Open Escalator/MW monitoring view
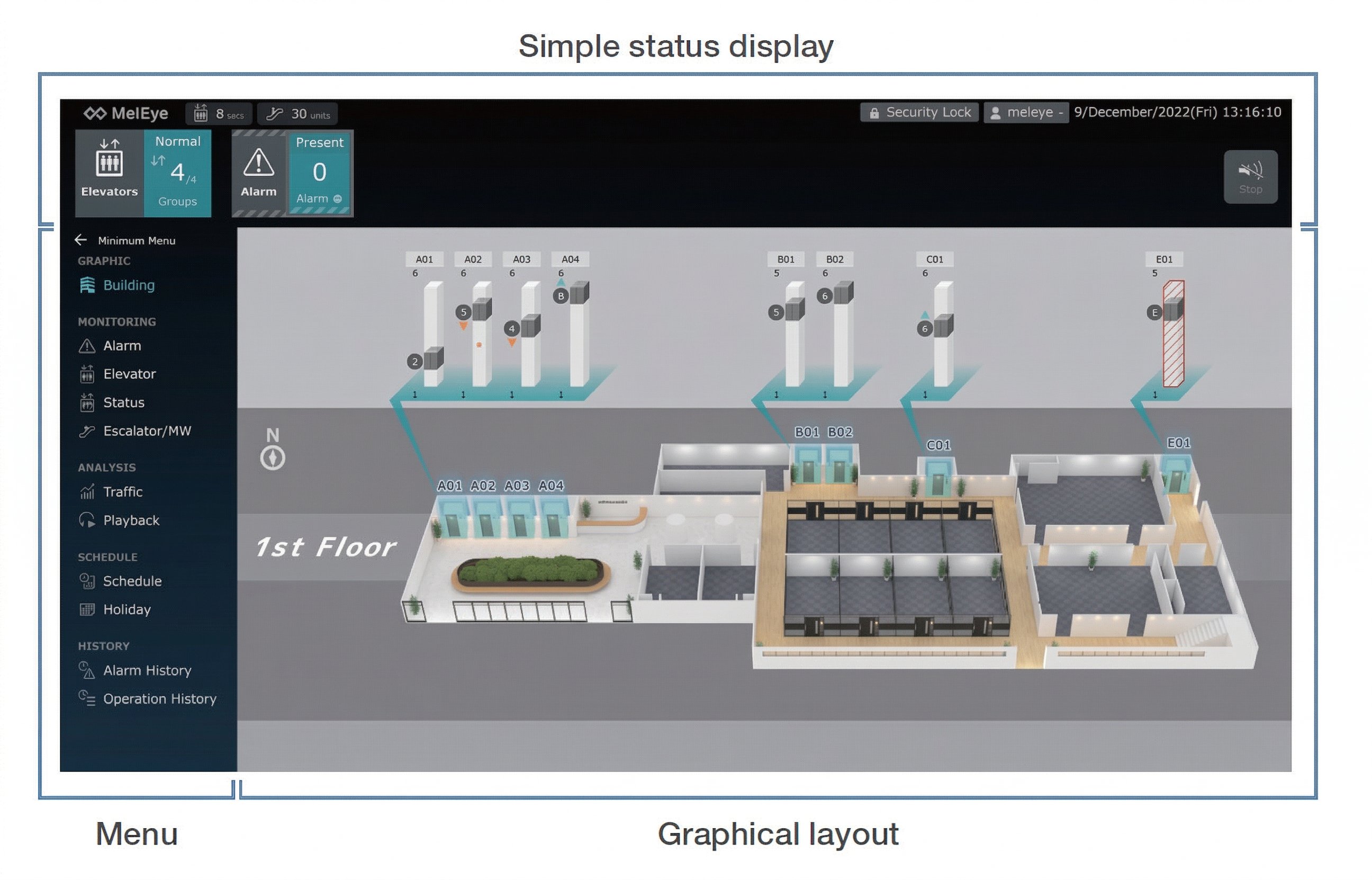 coord(147,431)
